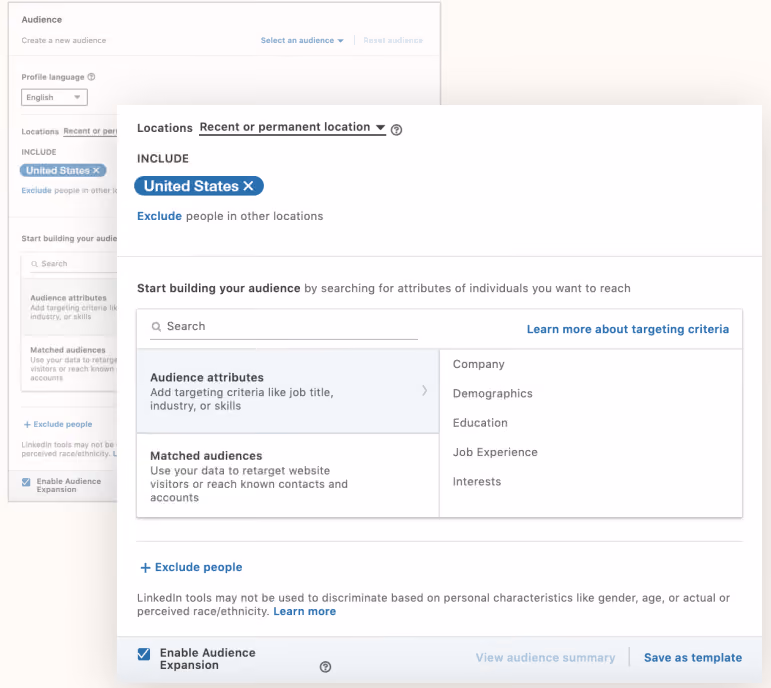
Task: Click the Audience attributes chevron arrow
Action: tap(424, 390)
